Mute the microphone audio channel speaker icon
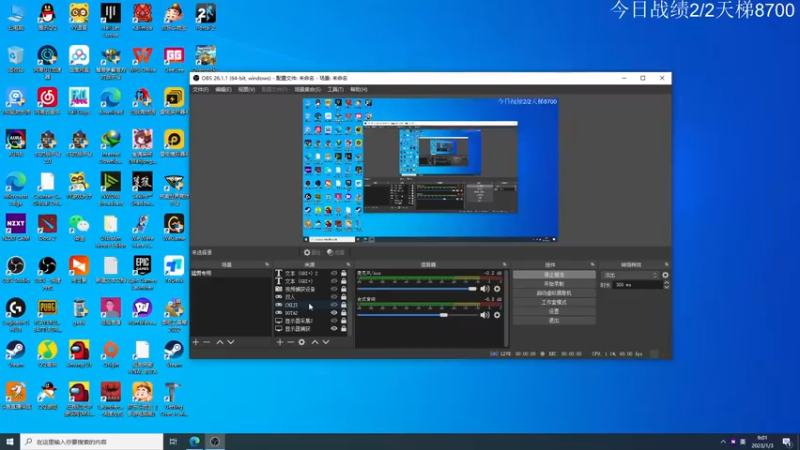The width and height of the screenshot is (800, 450). pyautogui.click(x=485, y=289)
